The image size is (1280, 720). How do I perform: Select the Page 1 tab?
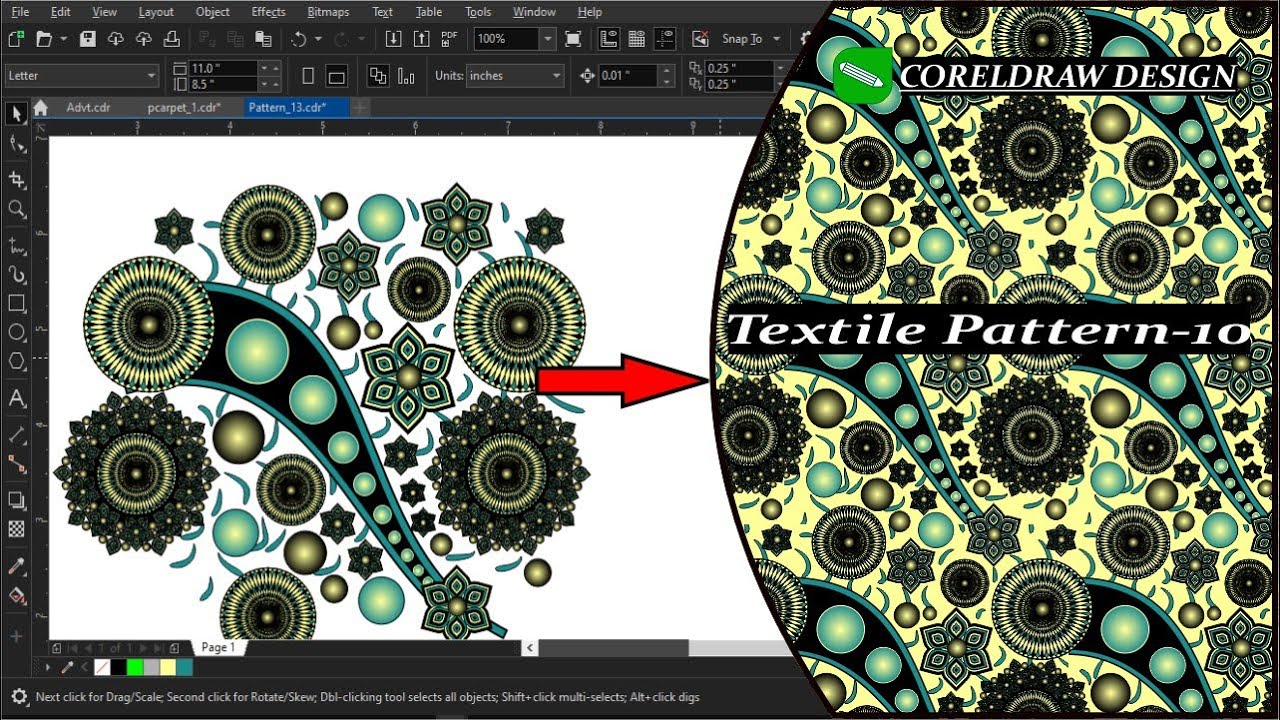tap(218, 648)
